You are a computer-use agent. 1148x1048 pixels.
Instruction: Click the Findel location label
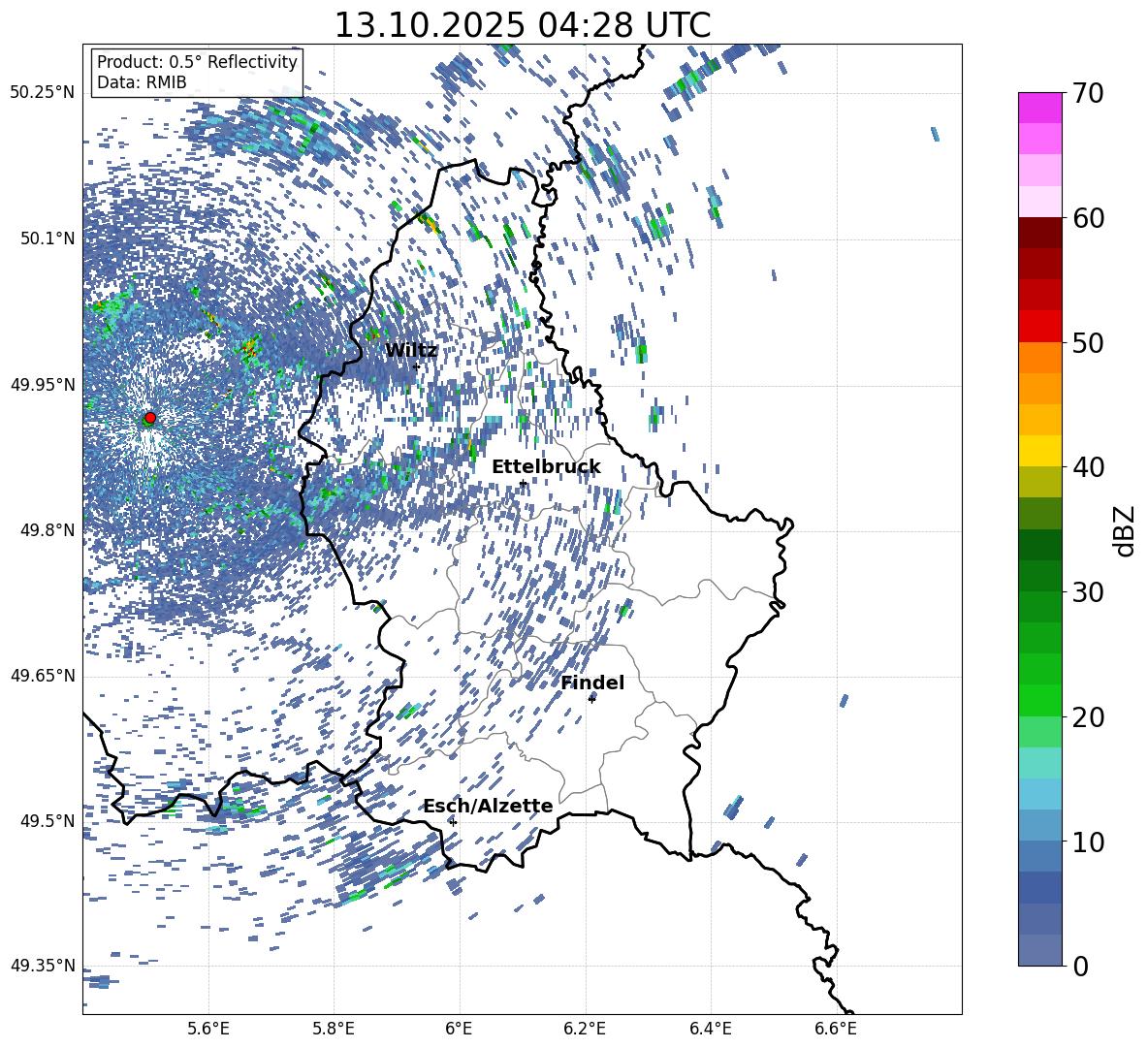[x=592, y=683]
